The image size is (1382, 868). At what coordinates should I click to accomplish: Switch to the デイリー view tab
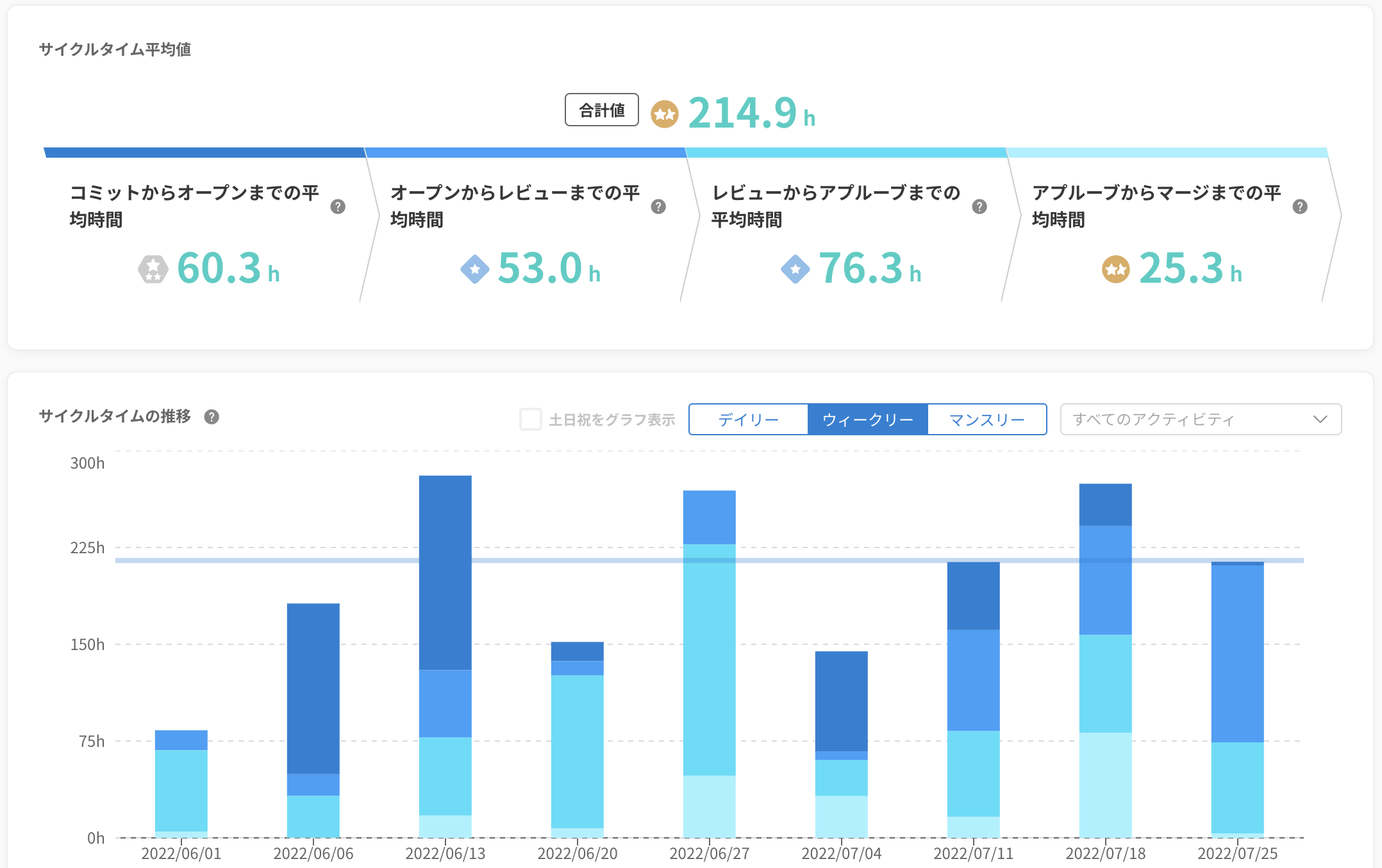(748, 419)
